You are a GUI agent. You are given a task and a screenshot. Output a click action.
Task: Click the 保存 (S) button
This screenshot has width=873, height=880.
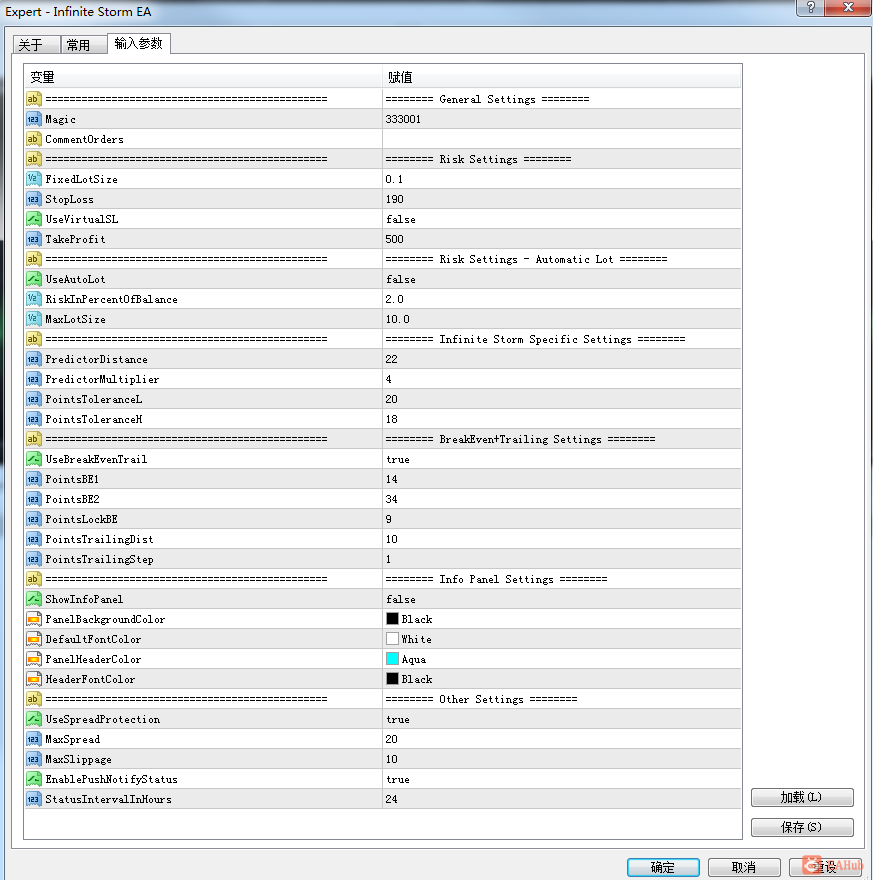[802, 827]
